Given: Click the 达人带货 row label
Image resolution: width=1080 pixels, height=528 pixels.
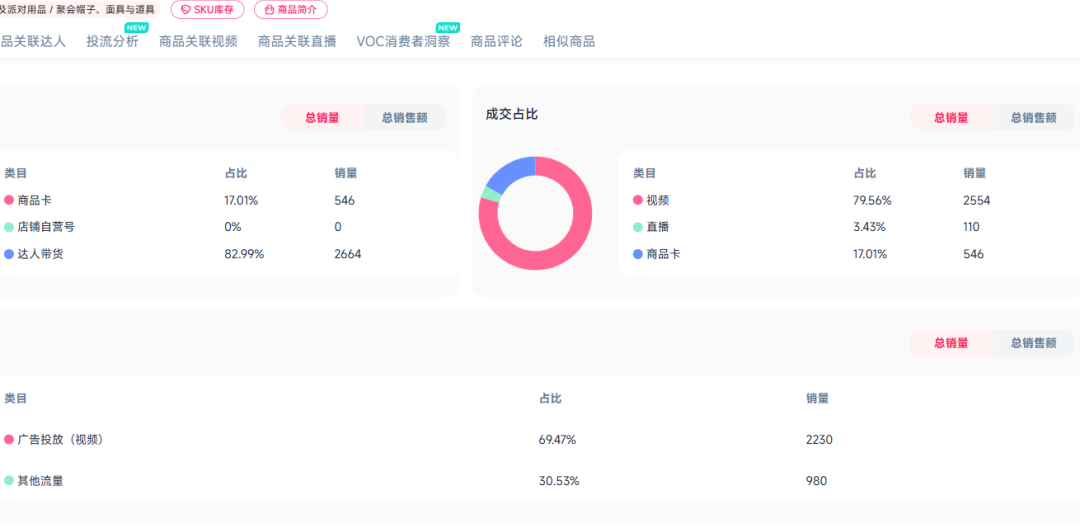Looking at the screenshot, I should (41, 254).
